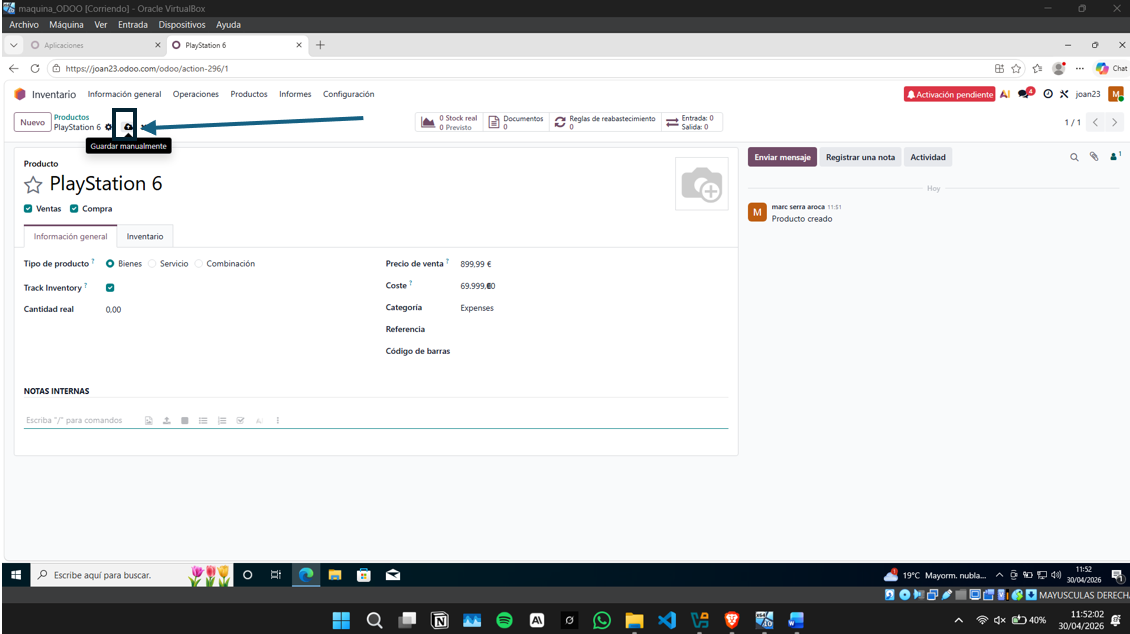Screen dimensions: 1130x634
Task: Open the Odoo AI assistant icon
Action: pos(1005,94)
